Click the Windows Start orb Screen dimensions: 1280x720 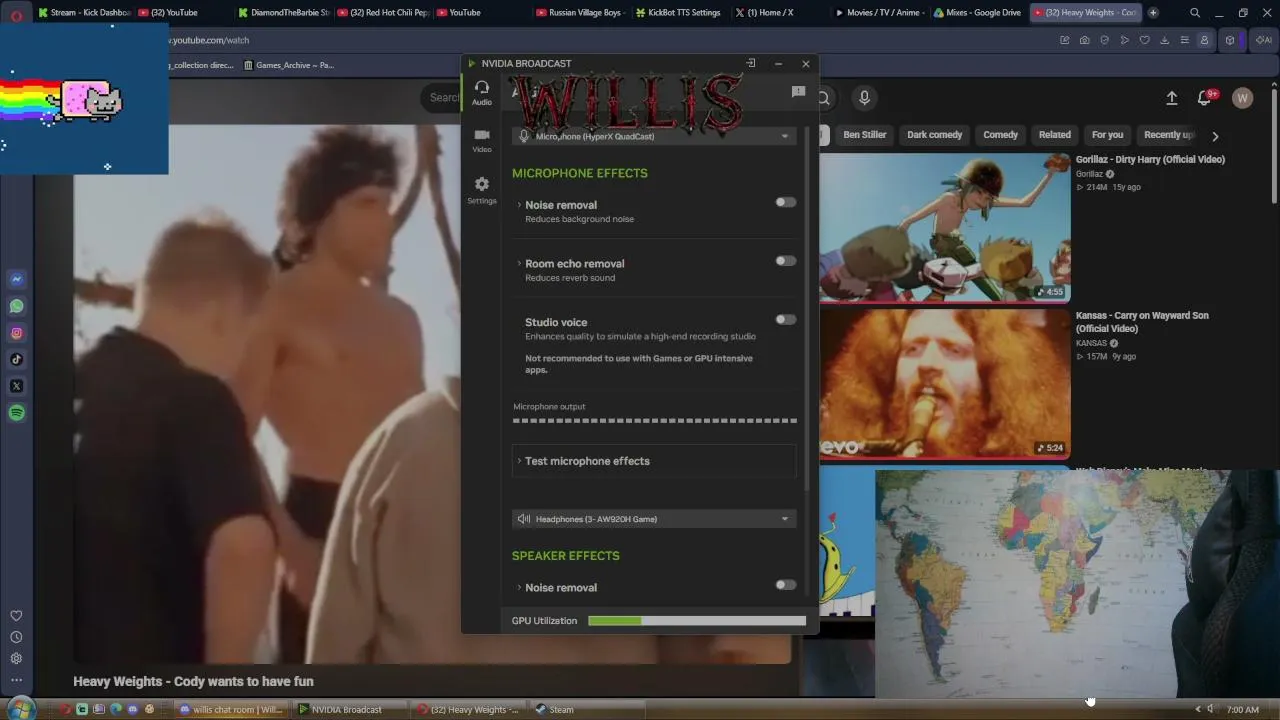click(x=21, y=709)
